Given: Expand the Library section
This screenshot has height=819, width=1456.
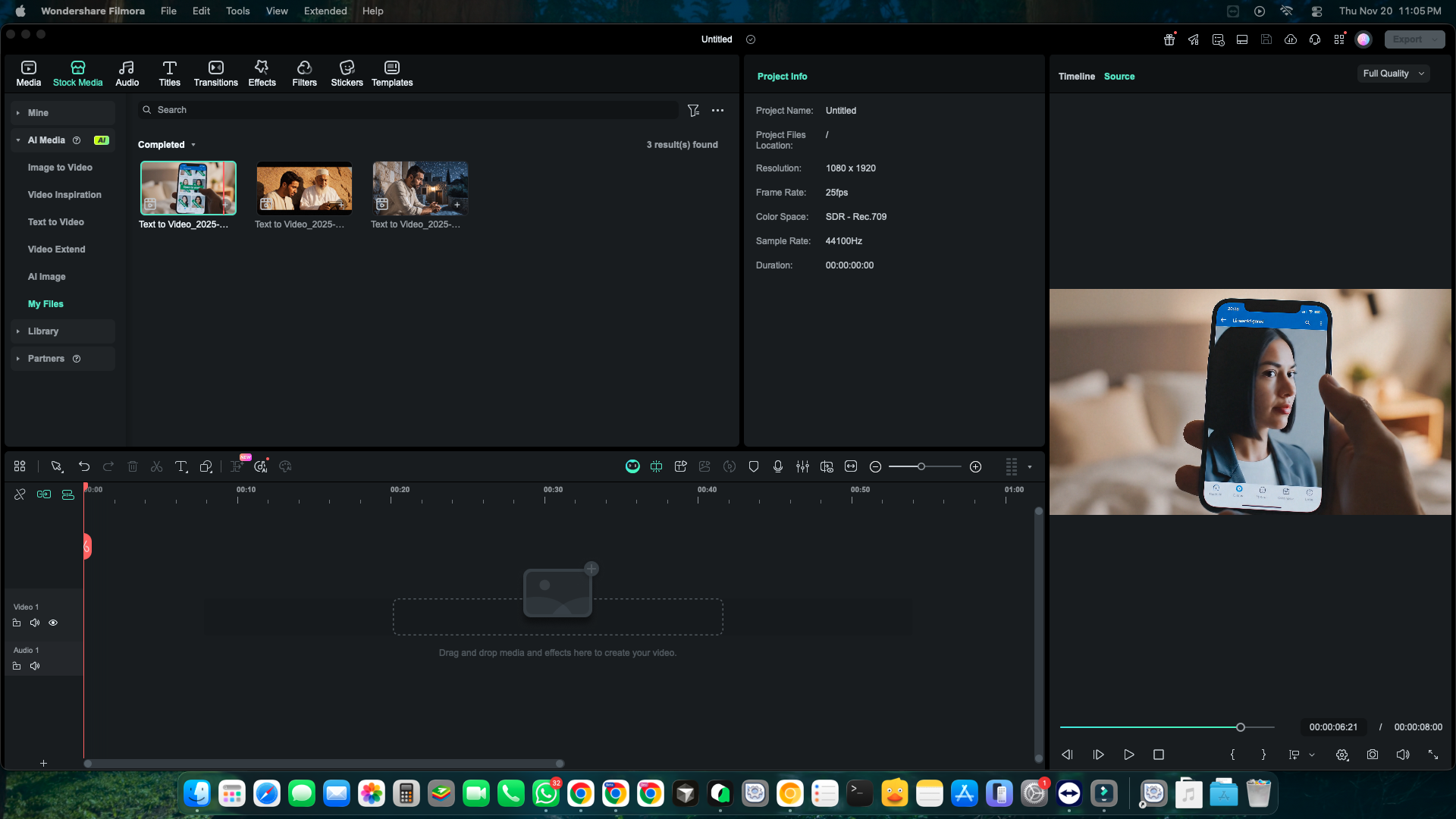Looking at the screenshot, I should tap(43, 331).
